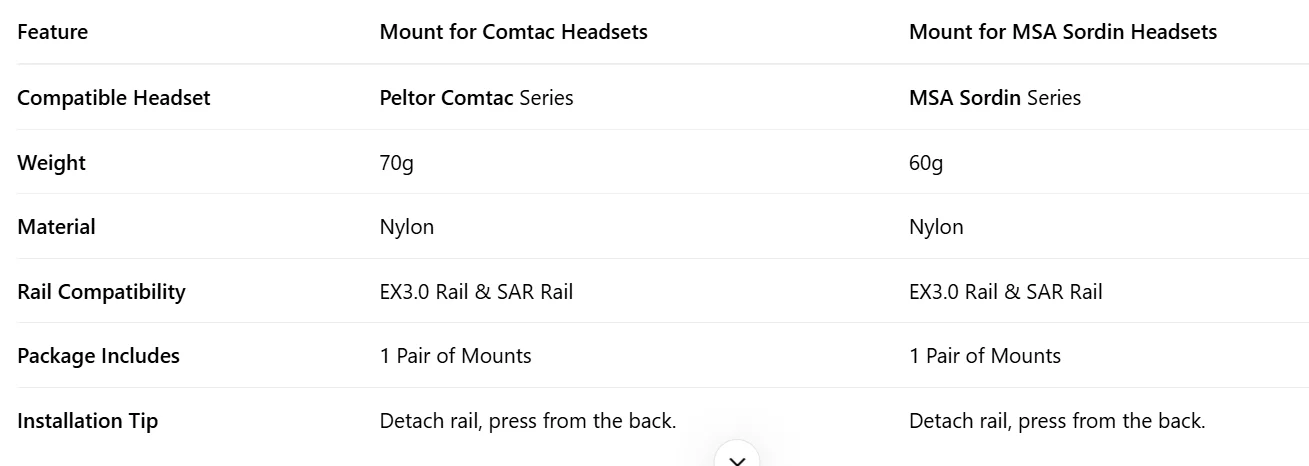Image resolution: width=1309 pixels, height=466 pixels.
Task: Click the Material row label
Action: (57, 227)
